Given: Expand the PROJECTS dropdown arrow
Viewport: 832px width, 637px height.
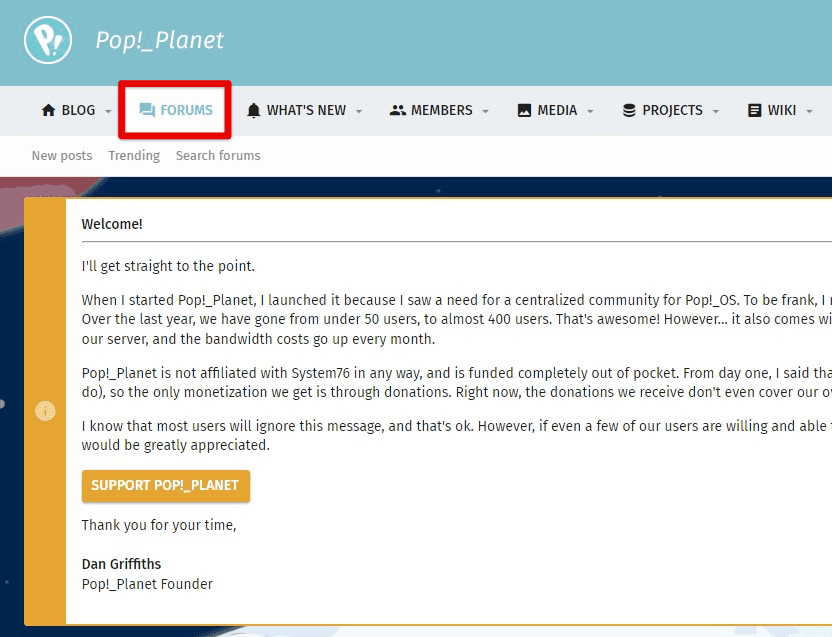Looking at the screenshot, I should (715, 112).
